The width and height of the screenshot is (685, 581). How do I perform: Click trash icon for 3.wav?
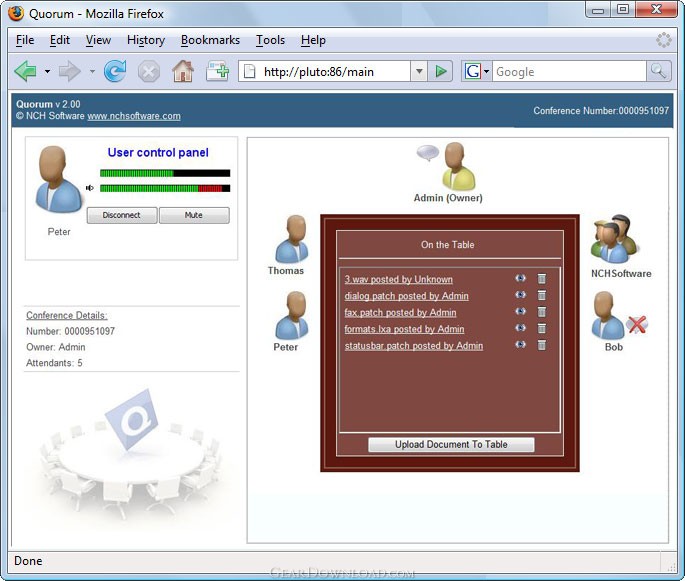point(542,279)
